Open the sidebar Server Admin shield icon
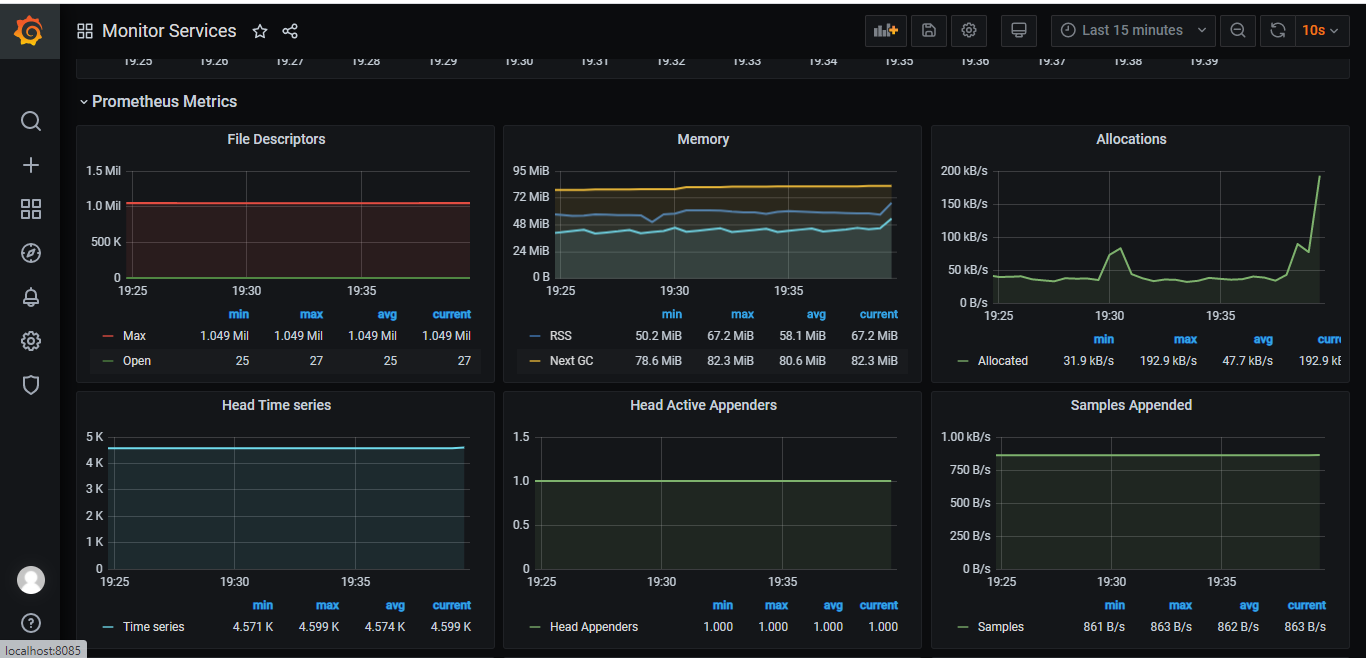This screenshot has width=1366, height=658. (x=31, y=385)
